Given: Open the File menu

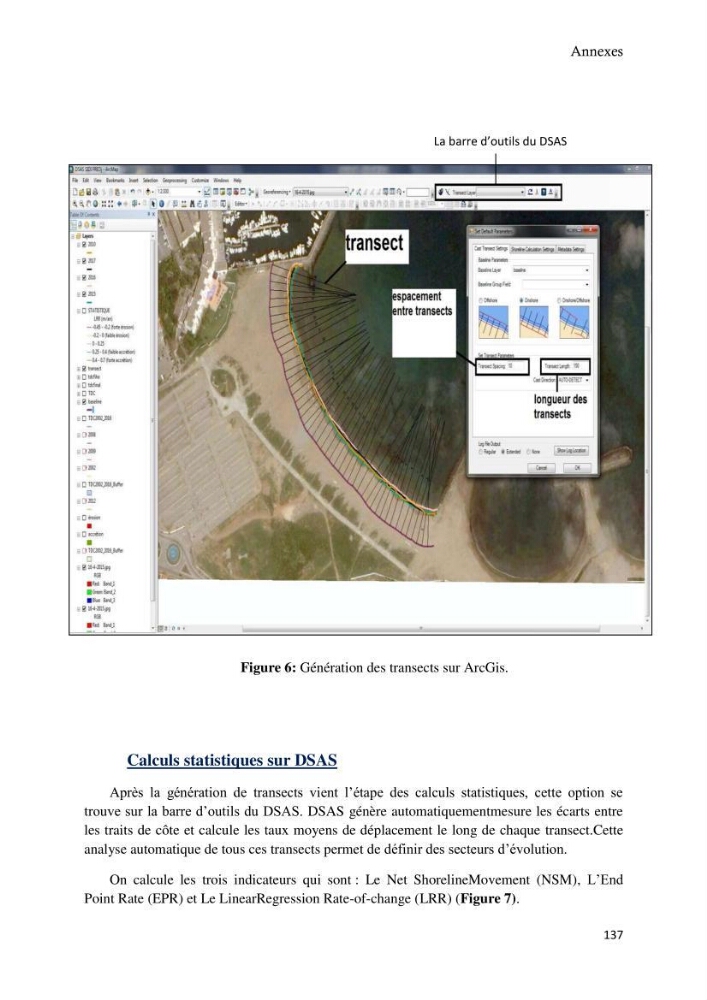Looking at the screenshot, I should click(x=75, y=180).
